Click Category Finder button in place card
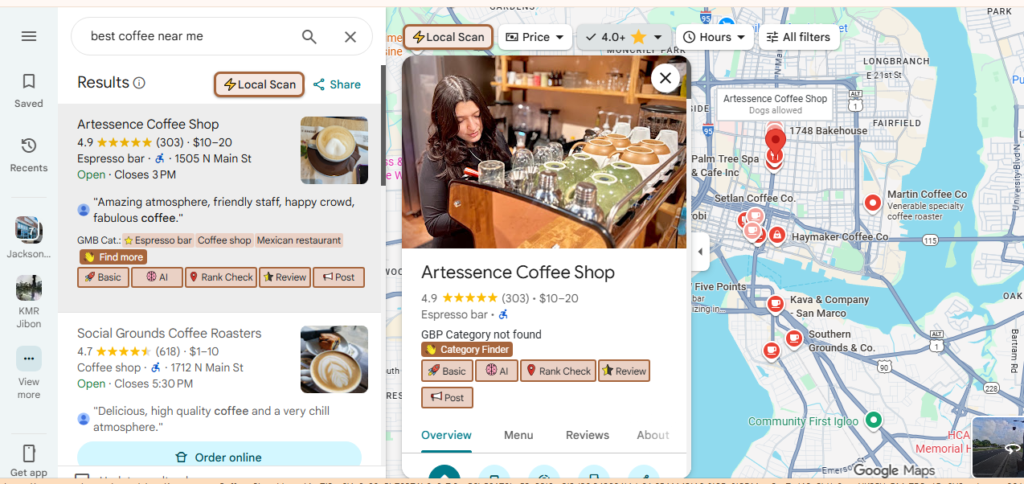The image size is (1024, 484). (467, 349)
